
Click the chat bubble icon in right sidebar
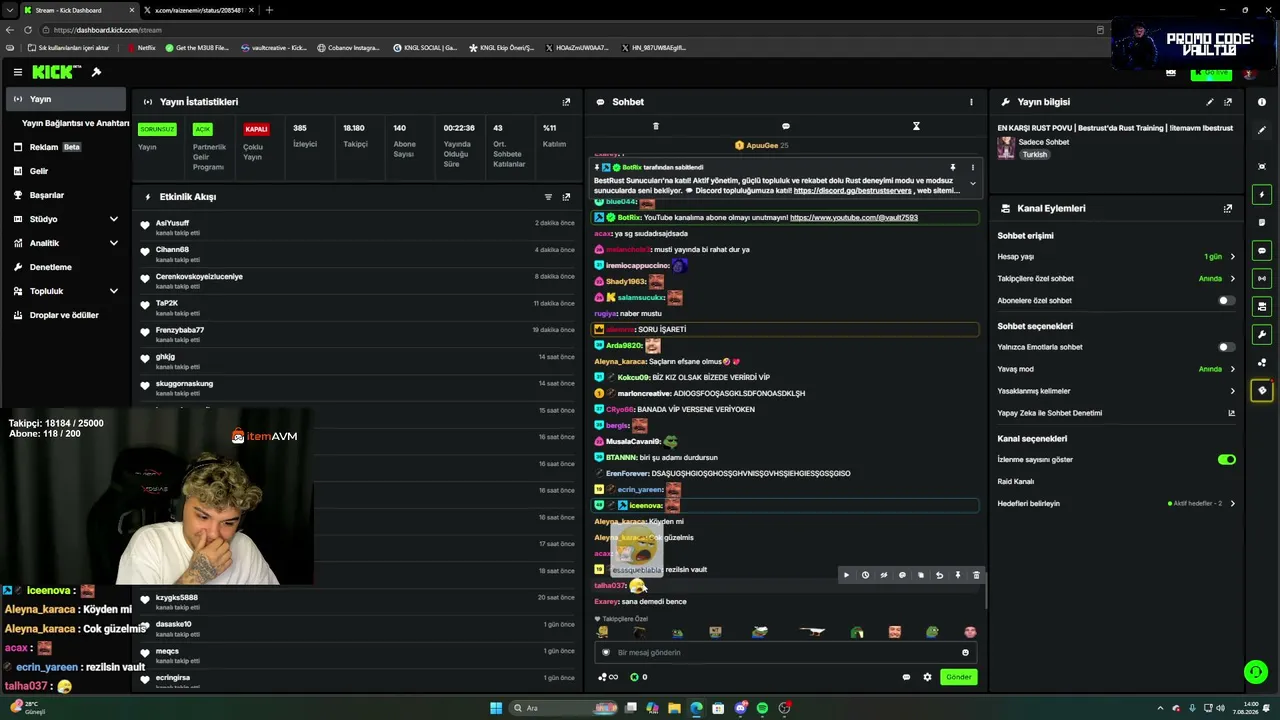1262,250
